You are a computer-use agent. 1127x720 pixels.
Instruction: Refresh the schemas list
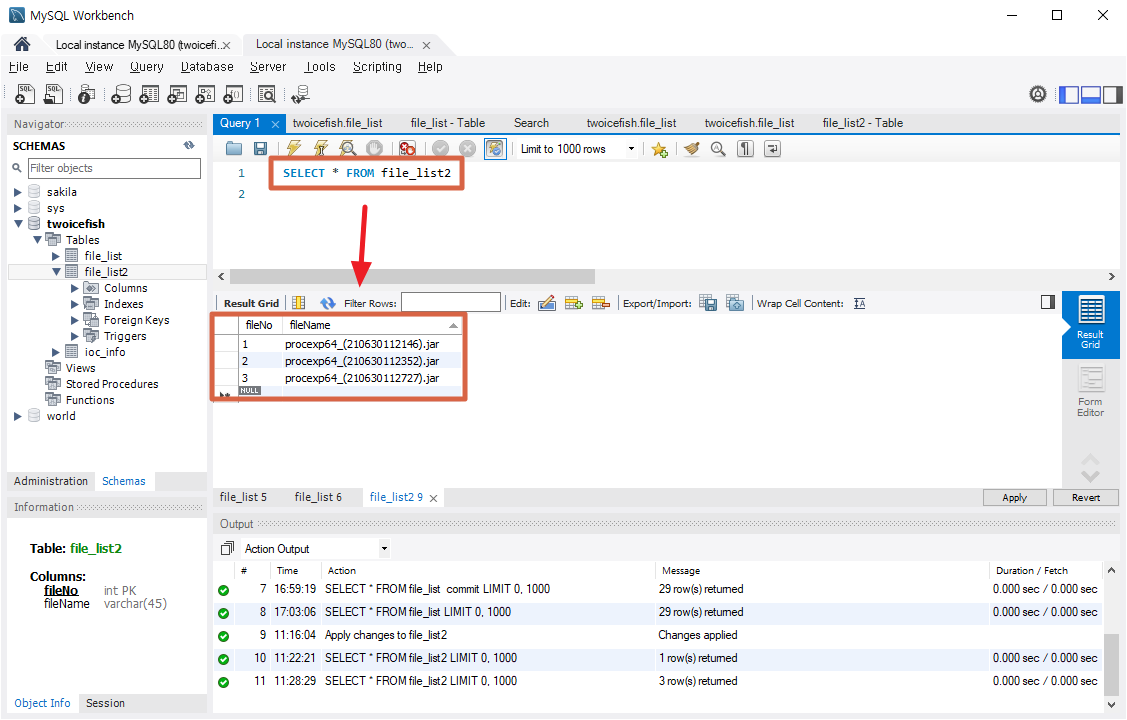pos(189,145)
